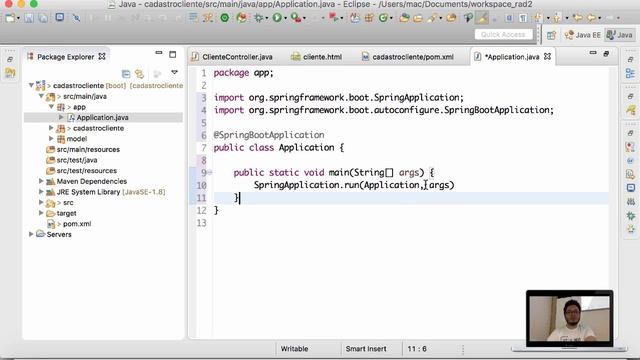Click the Open Task folder icon
The height and width of the screenshot is (360, 640).
point(418,18)
